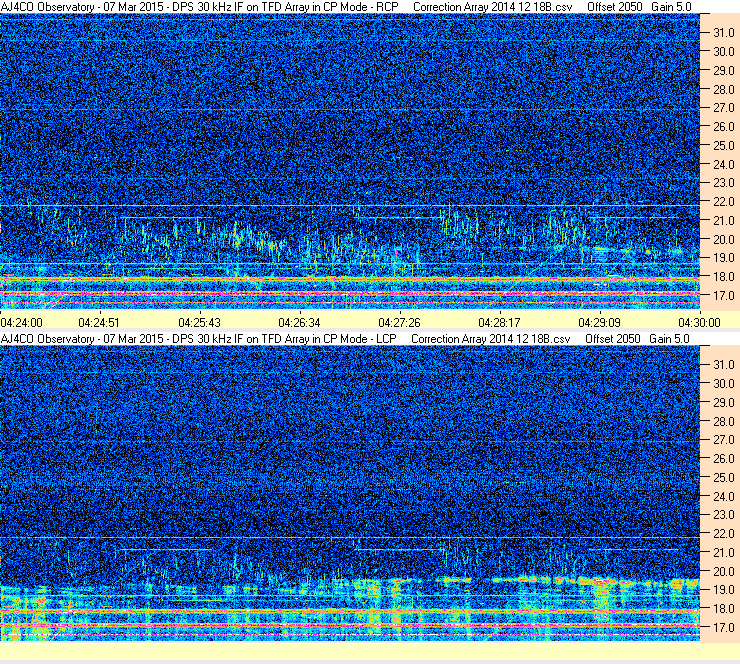The image size is (740, 664).
Task: Click inside the RCP spectrogram display
Action: 350,161
